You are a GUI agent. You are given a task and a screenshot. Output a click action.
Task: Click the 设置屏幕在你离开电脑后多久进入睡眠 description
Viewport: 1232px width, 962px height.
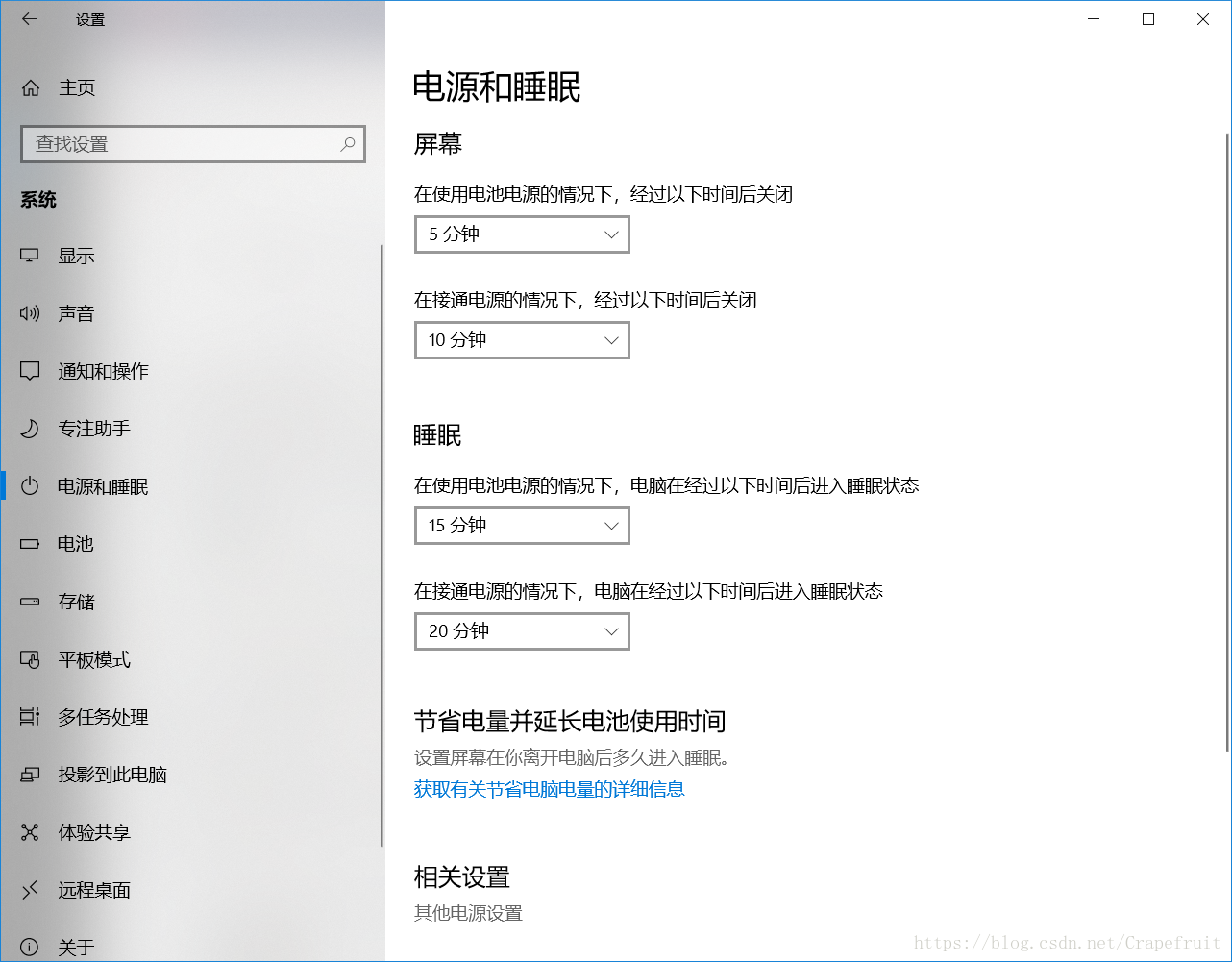573,758
